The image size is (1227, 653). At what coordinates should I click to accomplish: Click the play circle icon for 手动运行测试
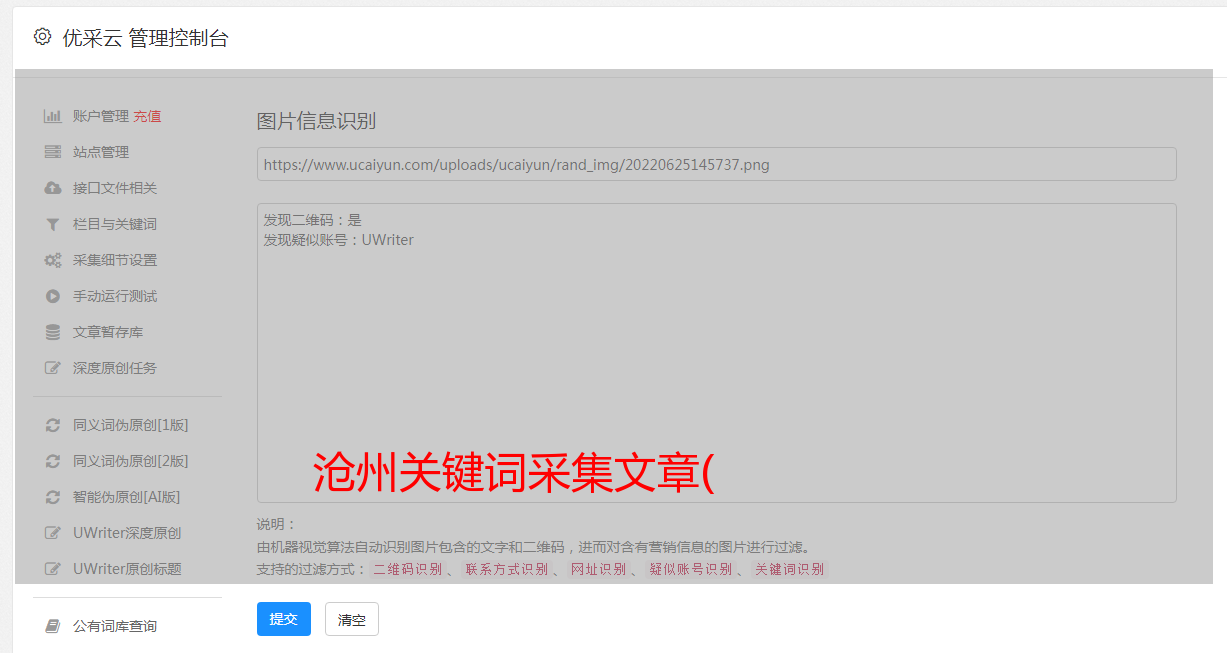53,296
